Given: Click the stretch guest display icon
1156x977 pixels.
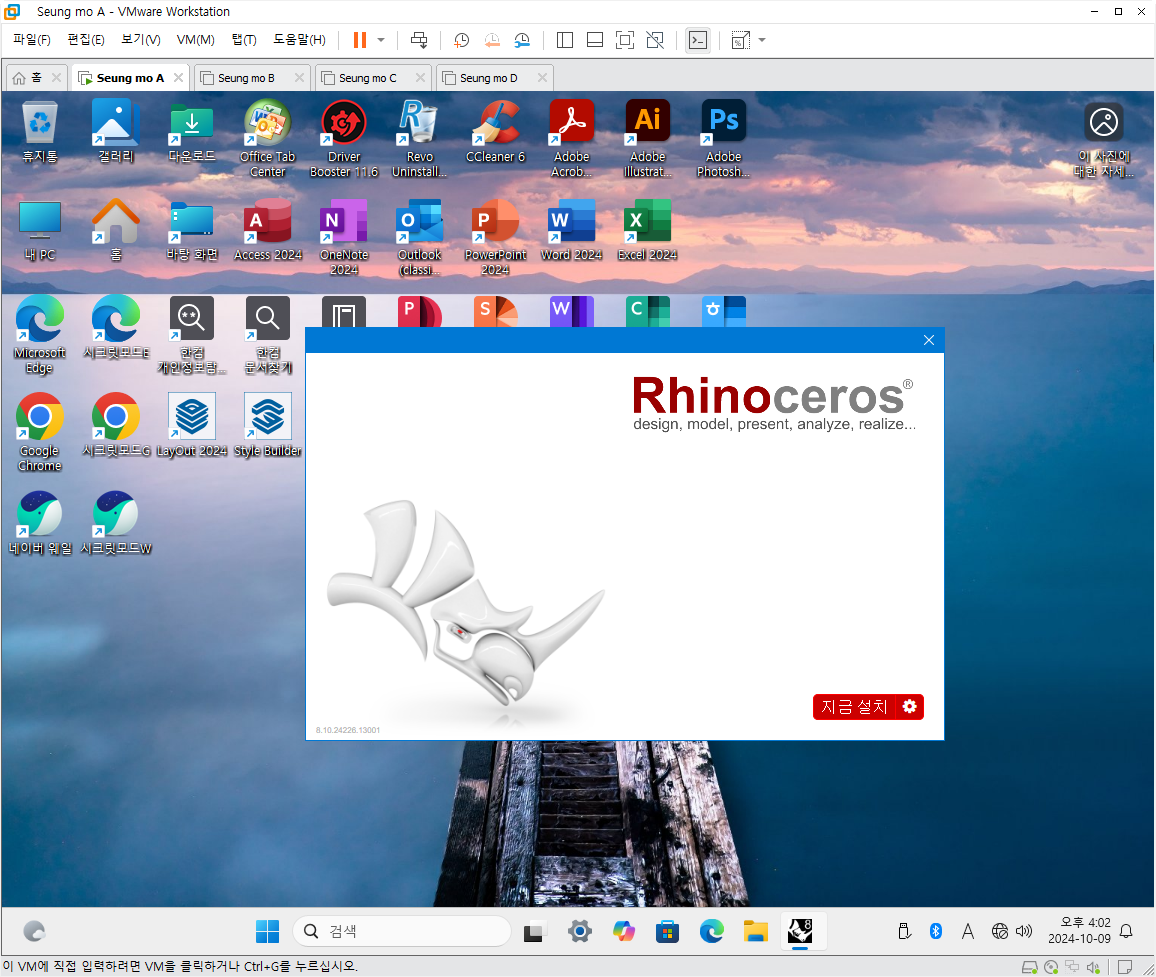Looking at the screenshot, I should point(740,40).
